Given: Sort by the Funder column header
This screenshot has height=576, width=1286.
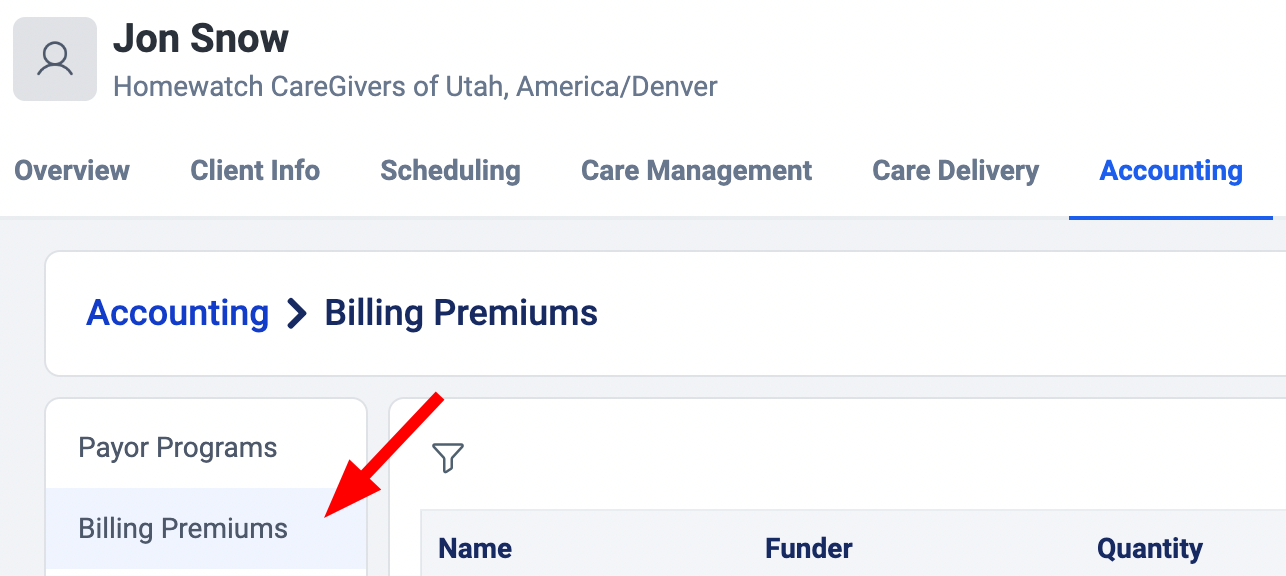Looking at the screenshot, I should [x=808, y=548].
